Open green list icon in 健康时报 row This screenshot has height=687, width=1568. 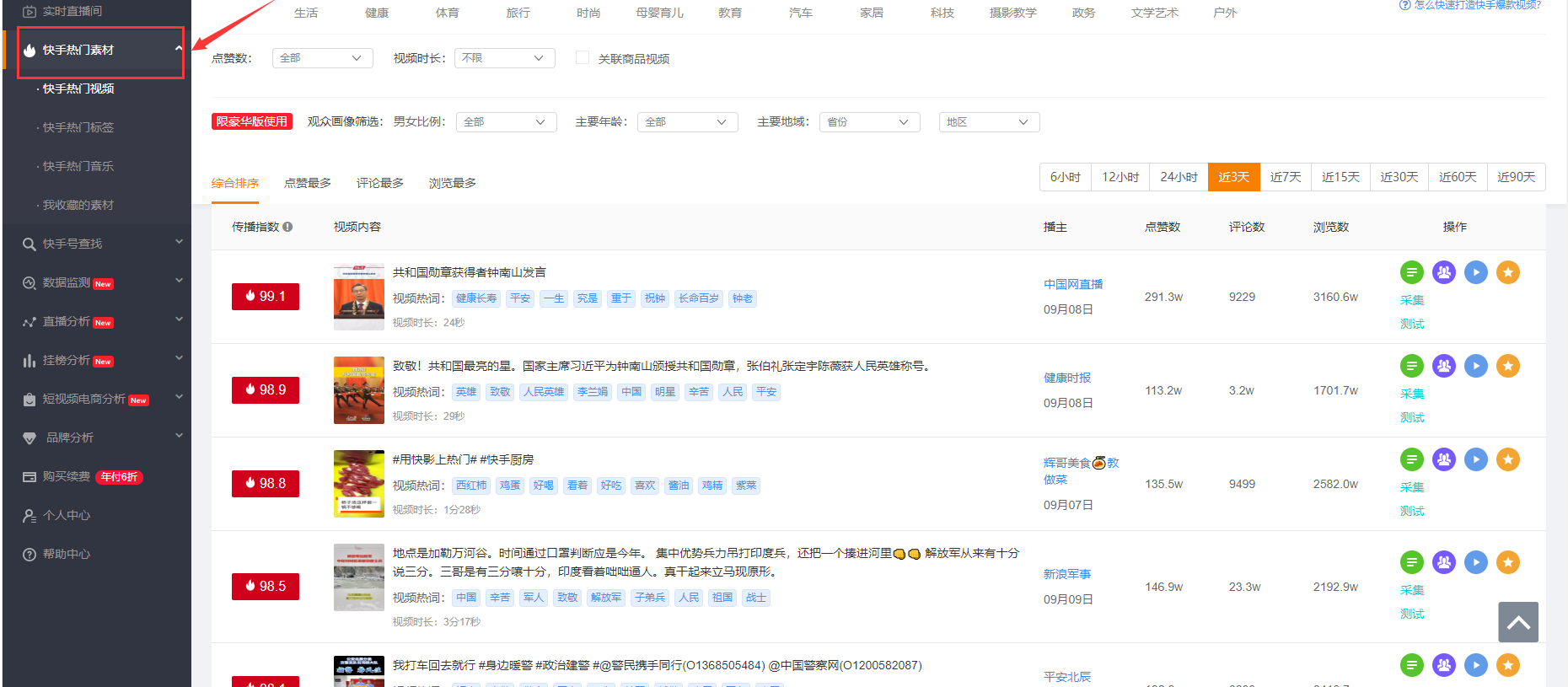pyautogui.click(x=1412, y=366)
